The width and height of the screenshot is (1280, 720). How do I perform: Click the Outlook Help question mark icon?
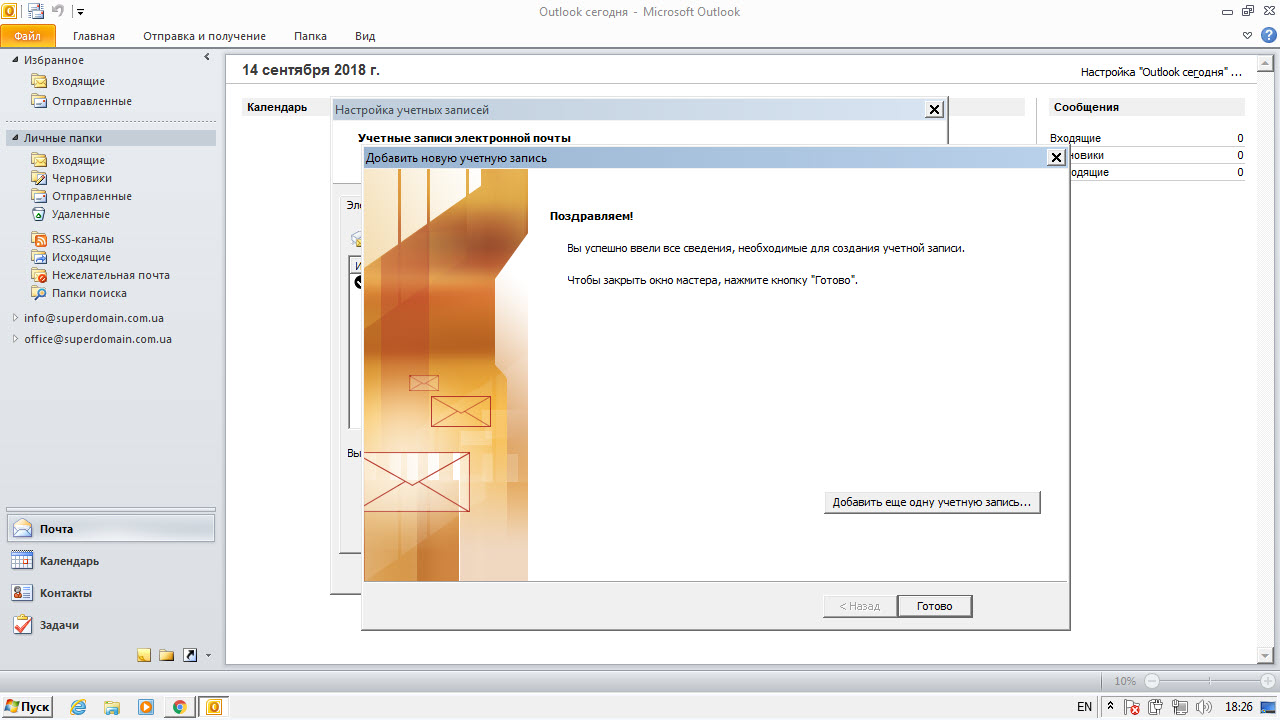click(x=1269, y=35)
